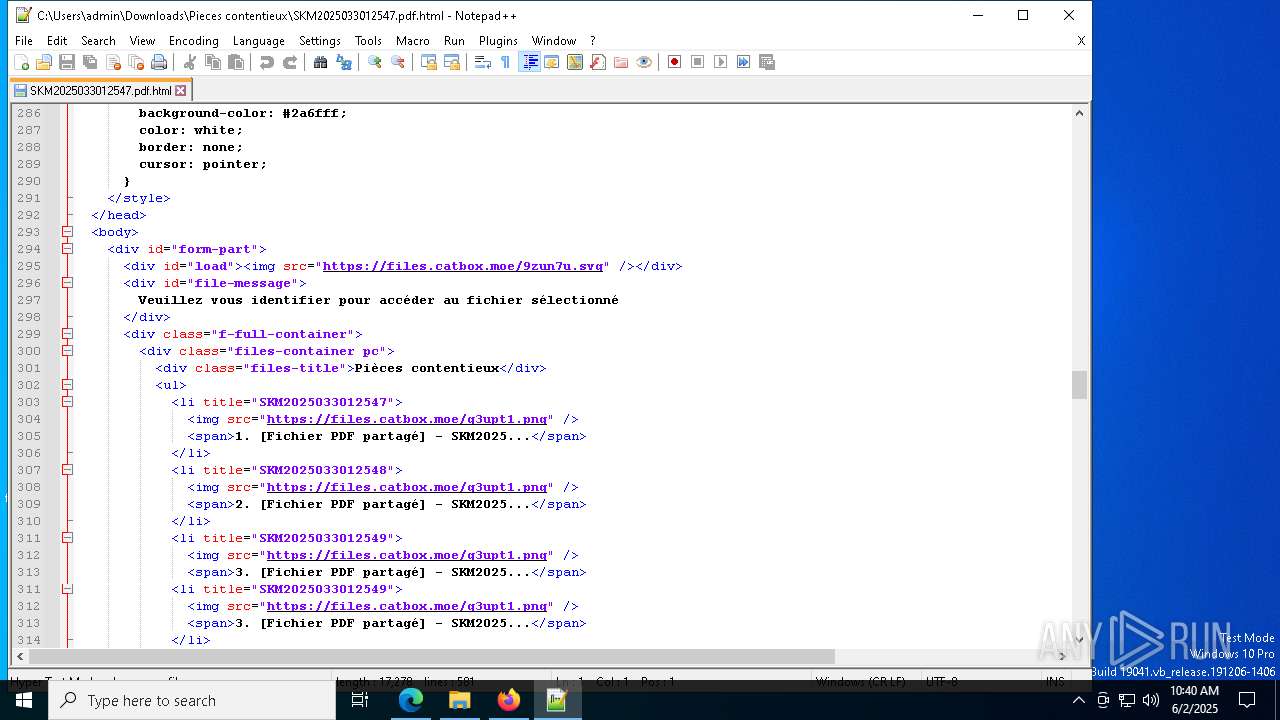The height and width of the screenshot is (720, 1280).
Task: Click the Save All toolbar icon
Action: click(x=90, y=62)
